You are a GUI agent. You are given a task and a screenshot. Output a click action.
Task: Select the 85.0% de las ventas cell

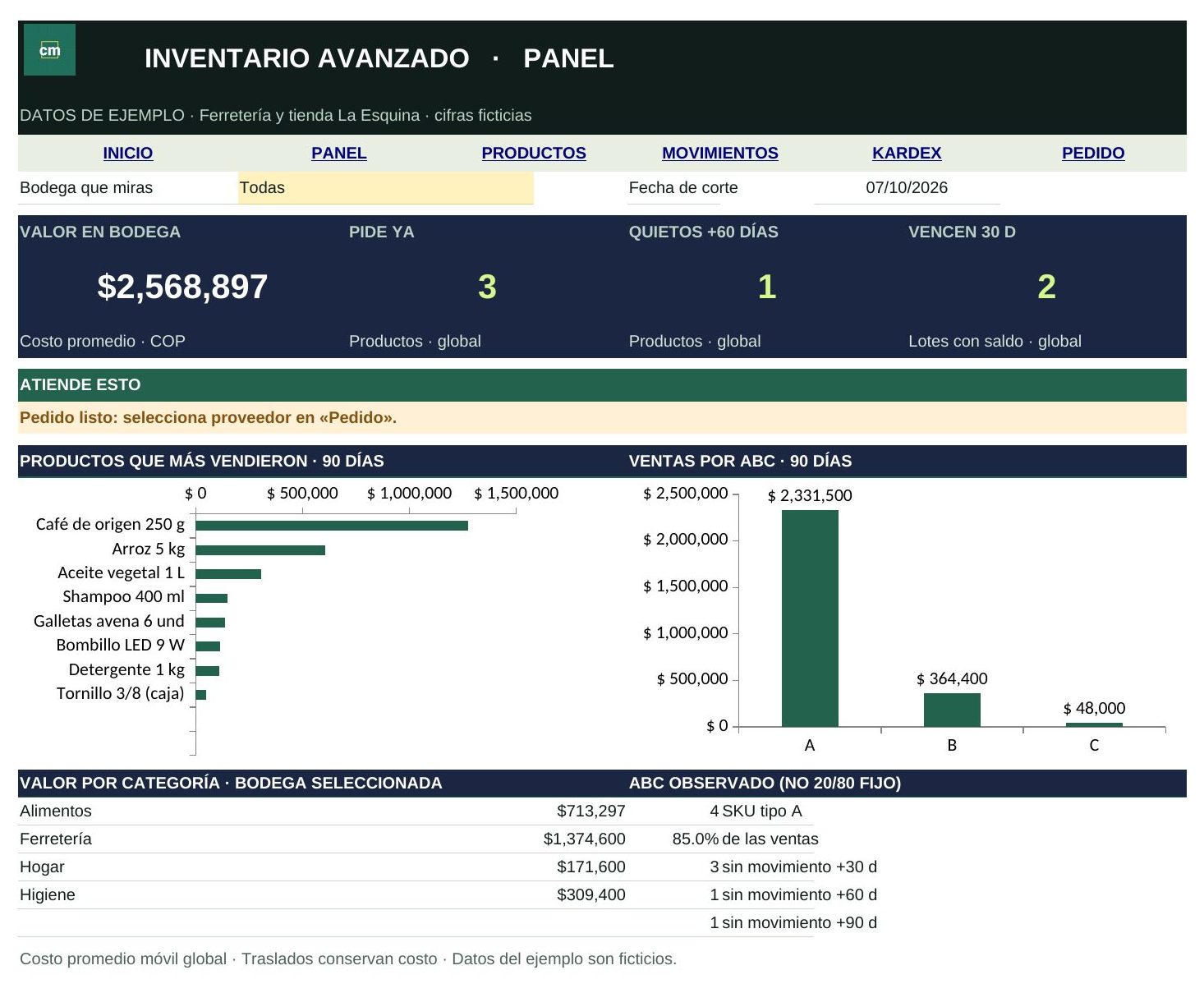(x=745, y=839)
